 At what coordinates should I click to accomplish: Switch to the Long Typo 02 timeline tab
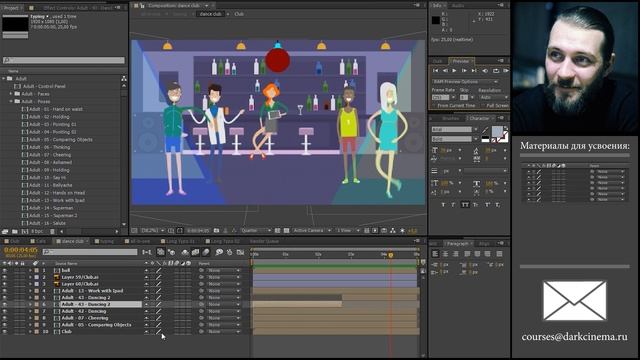click(224, 241)
